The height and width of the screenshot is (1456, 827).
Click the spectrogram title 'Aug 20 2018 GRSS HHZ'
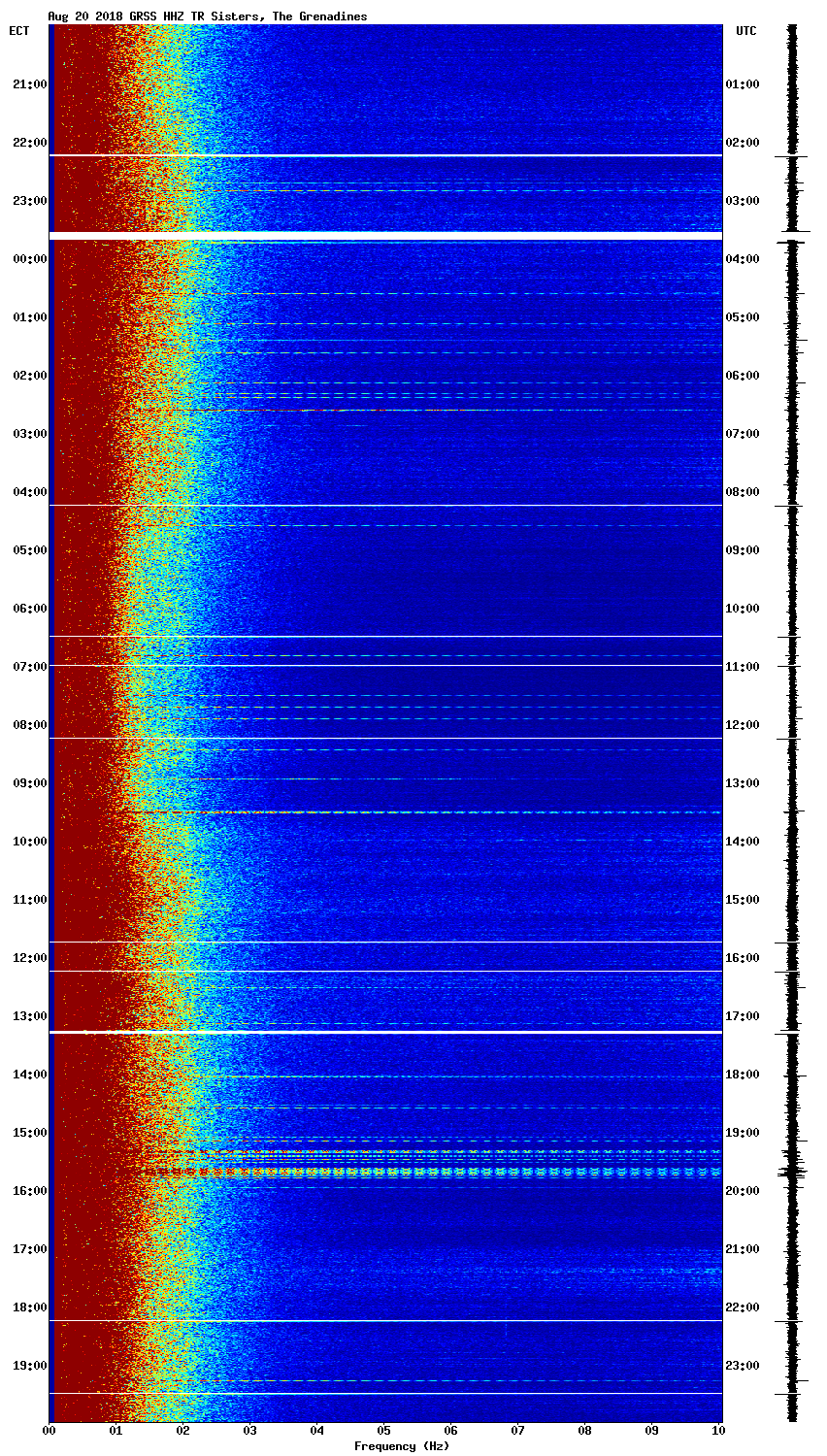116,17
